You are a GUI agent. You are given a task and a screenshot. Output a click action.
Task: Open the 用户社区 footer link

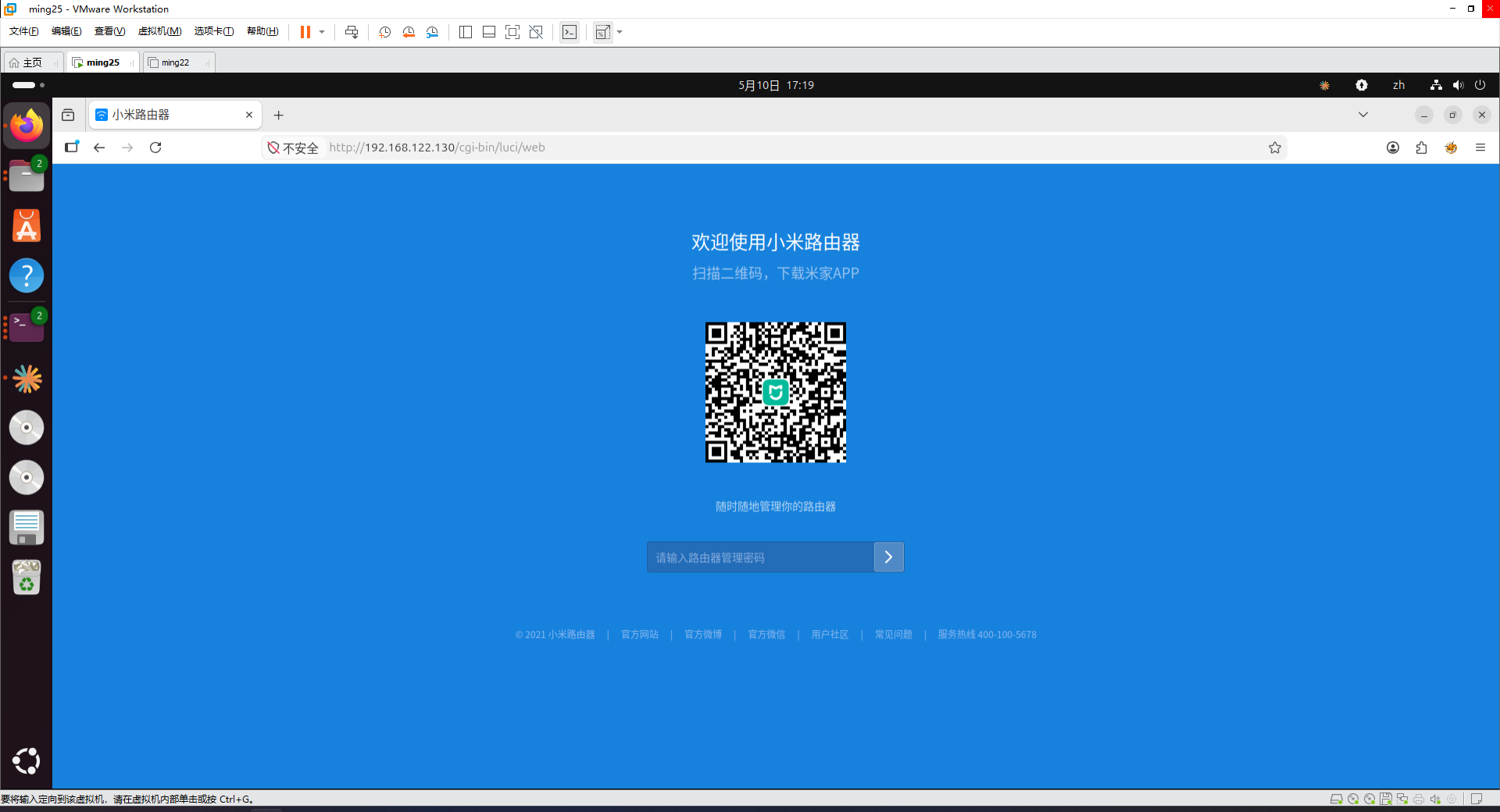click(830, 635)
